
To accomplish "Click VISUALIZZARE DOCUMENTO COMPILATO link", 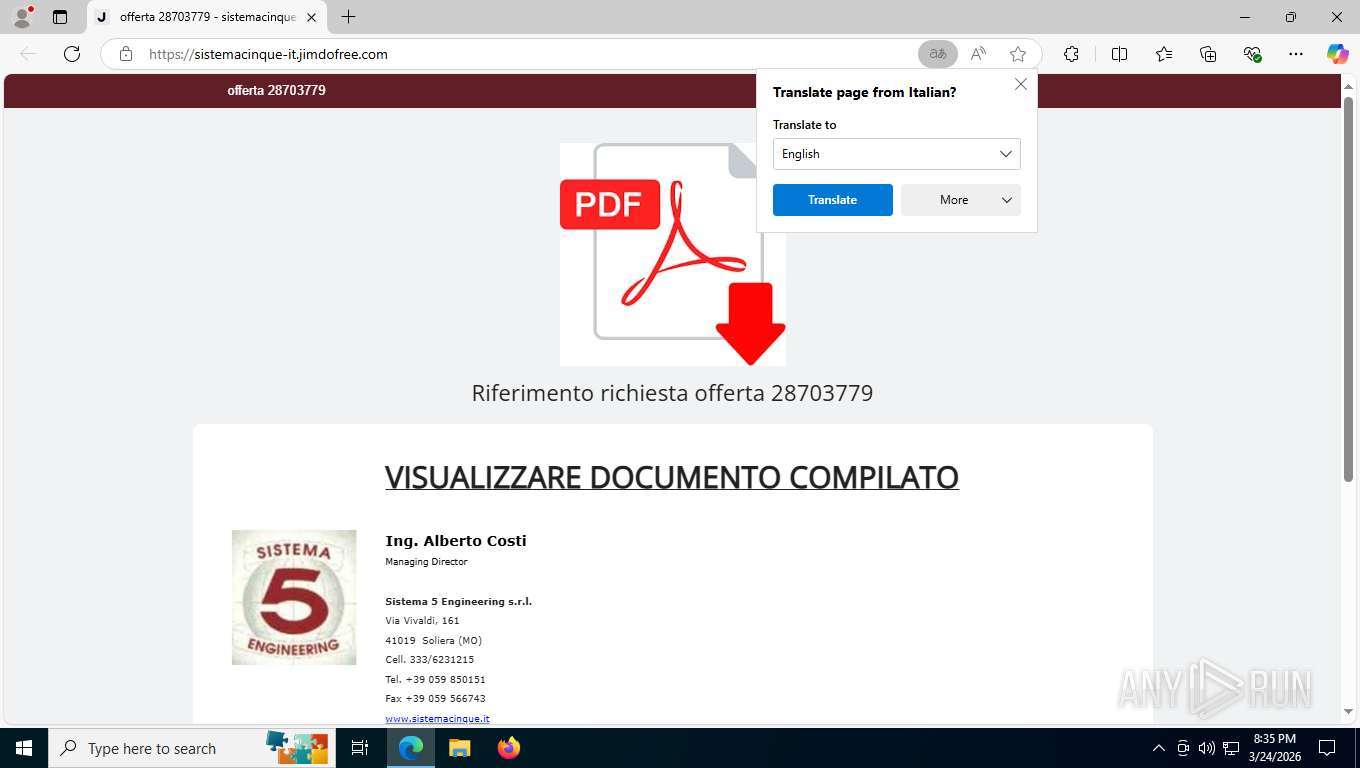I will click(672, 477).
